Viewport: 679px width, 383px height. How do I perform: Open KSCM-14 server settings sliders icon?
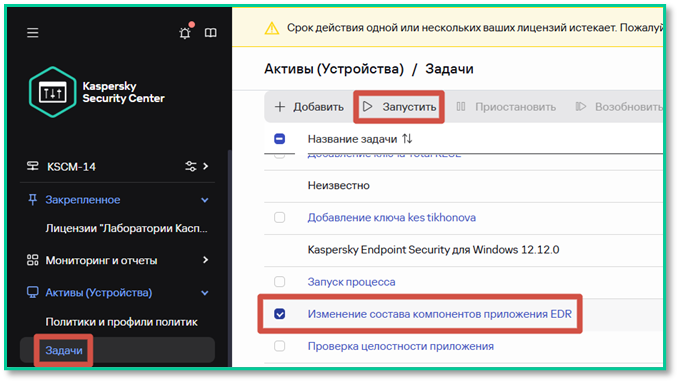coord(191,166)
